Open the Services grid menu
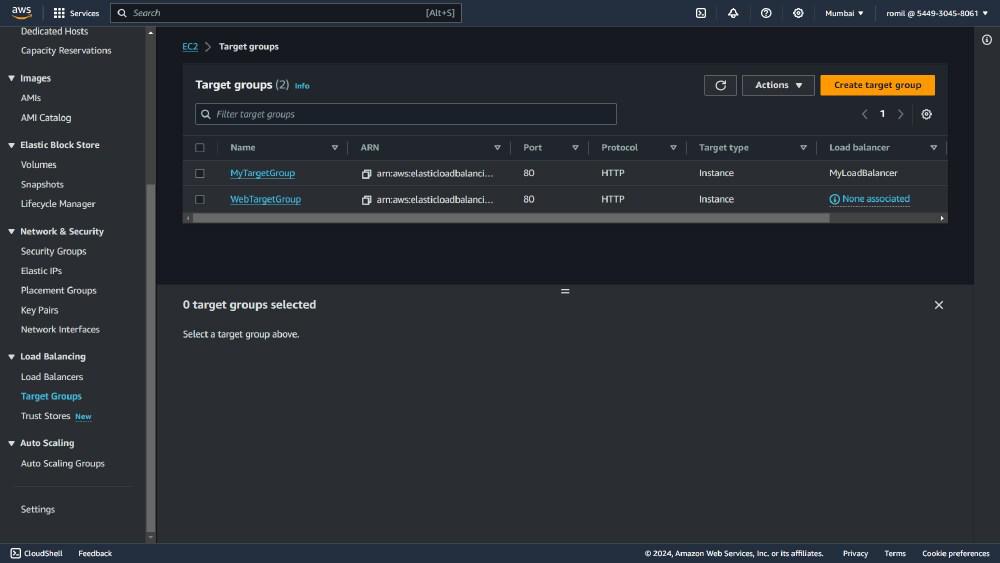1000x563 pixels. tap(76, 13)
